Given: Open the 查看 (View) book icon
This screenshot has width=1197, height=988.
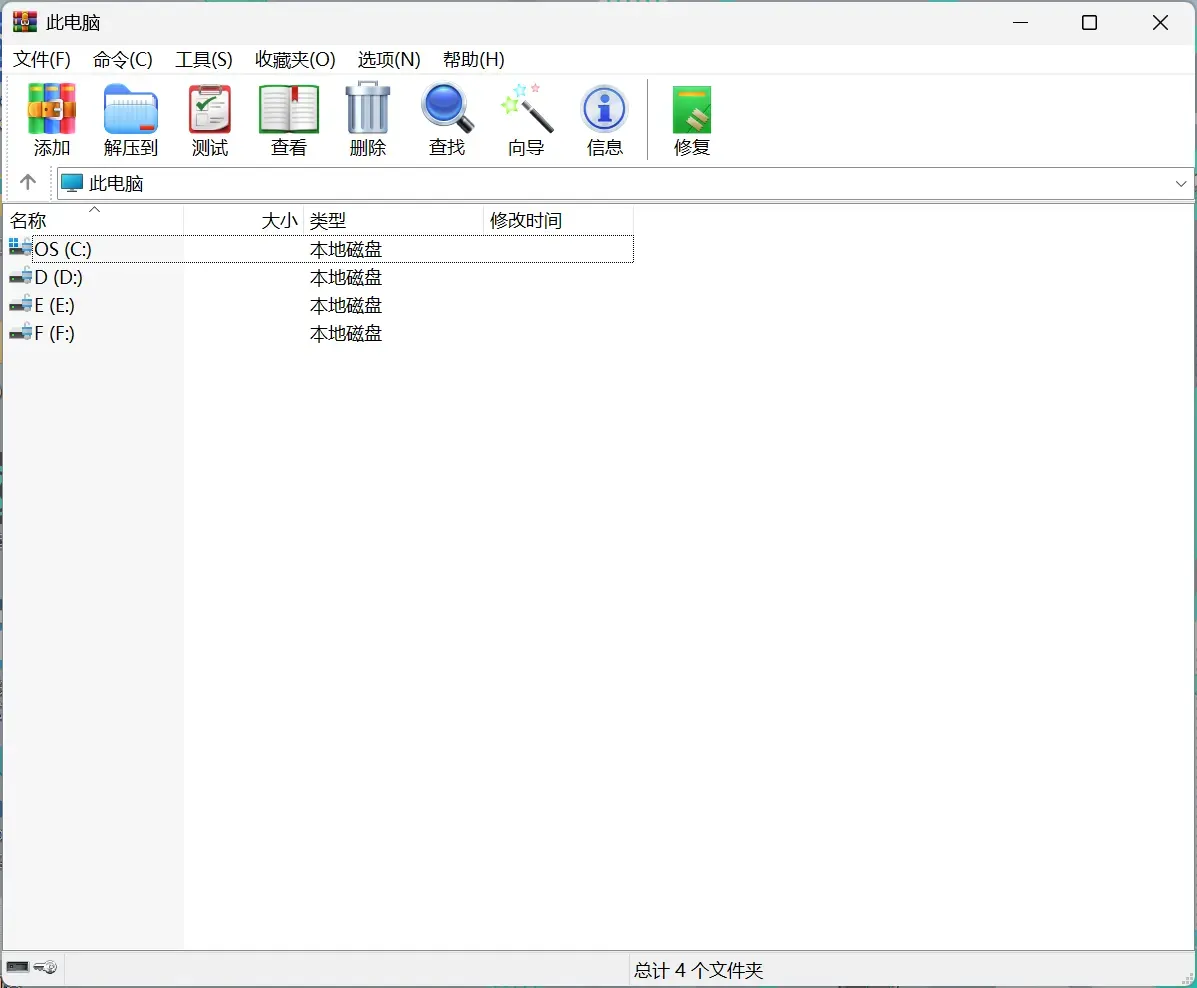Looking at the screenshot, I should click(x=289, y=109).
